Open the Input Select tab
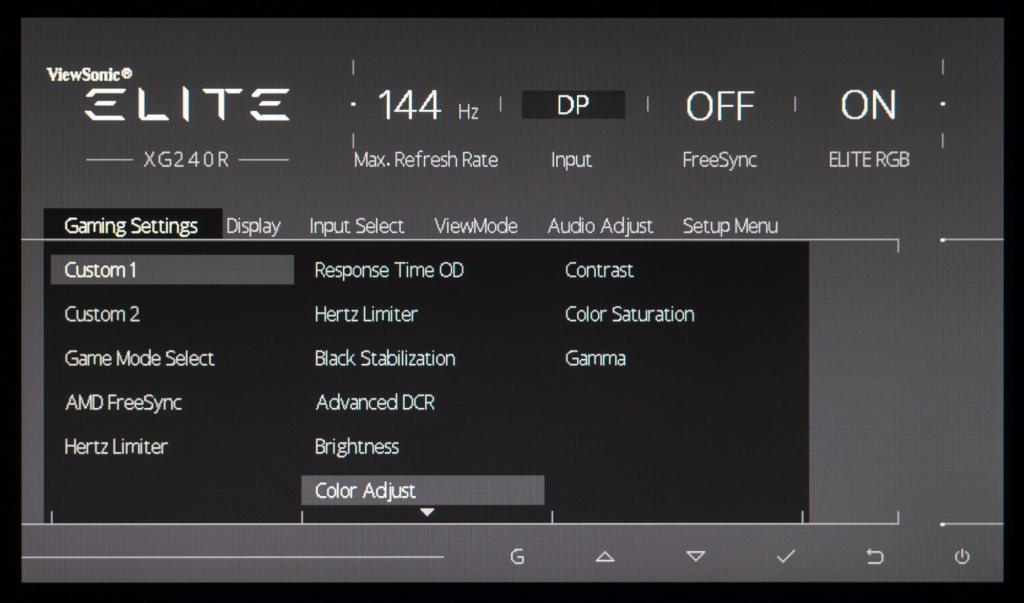 (x=357, y=226)
